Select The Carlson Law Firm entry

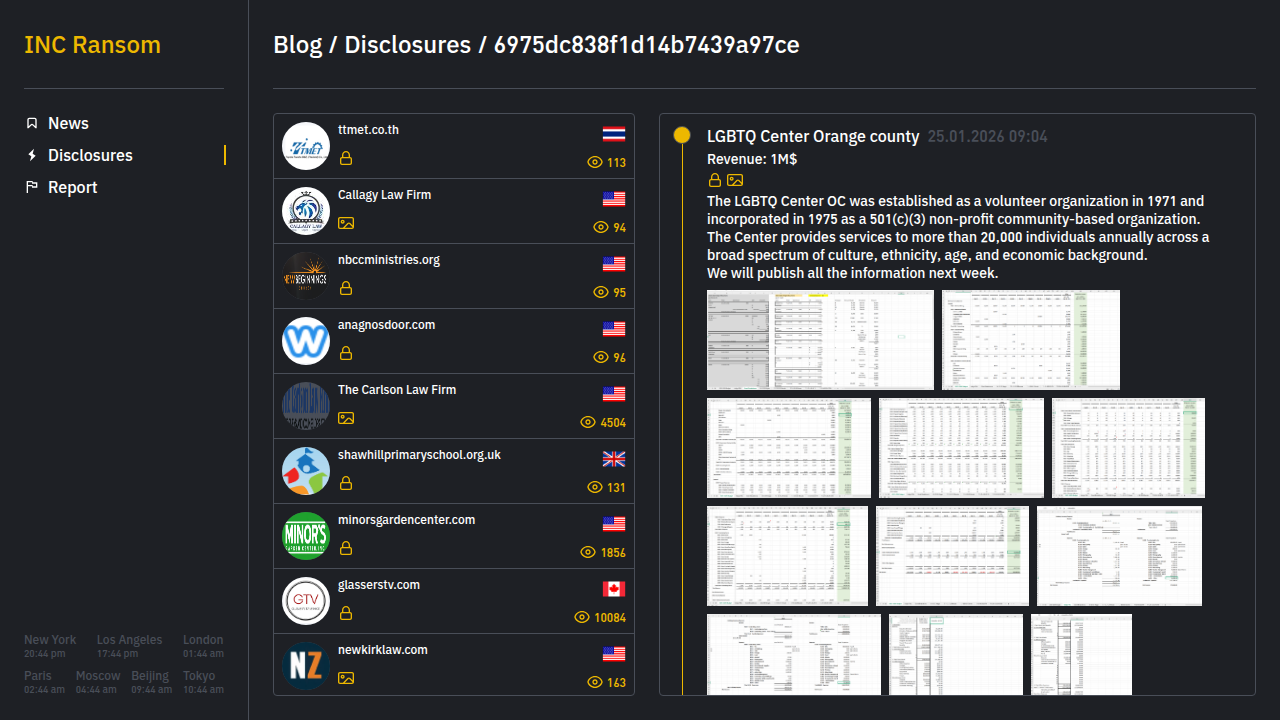click(x=397, y=390)
